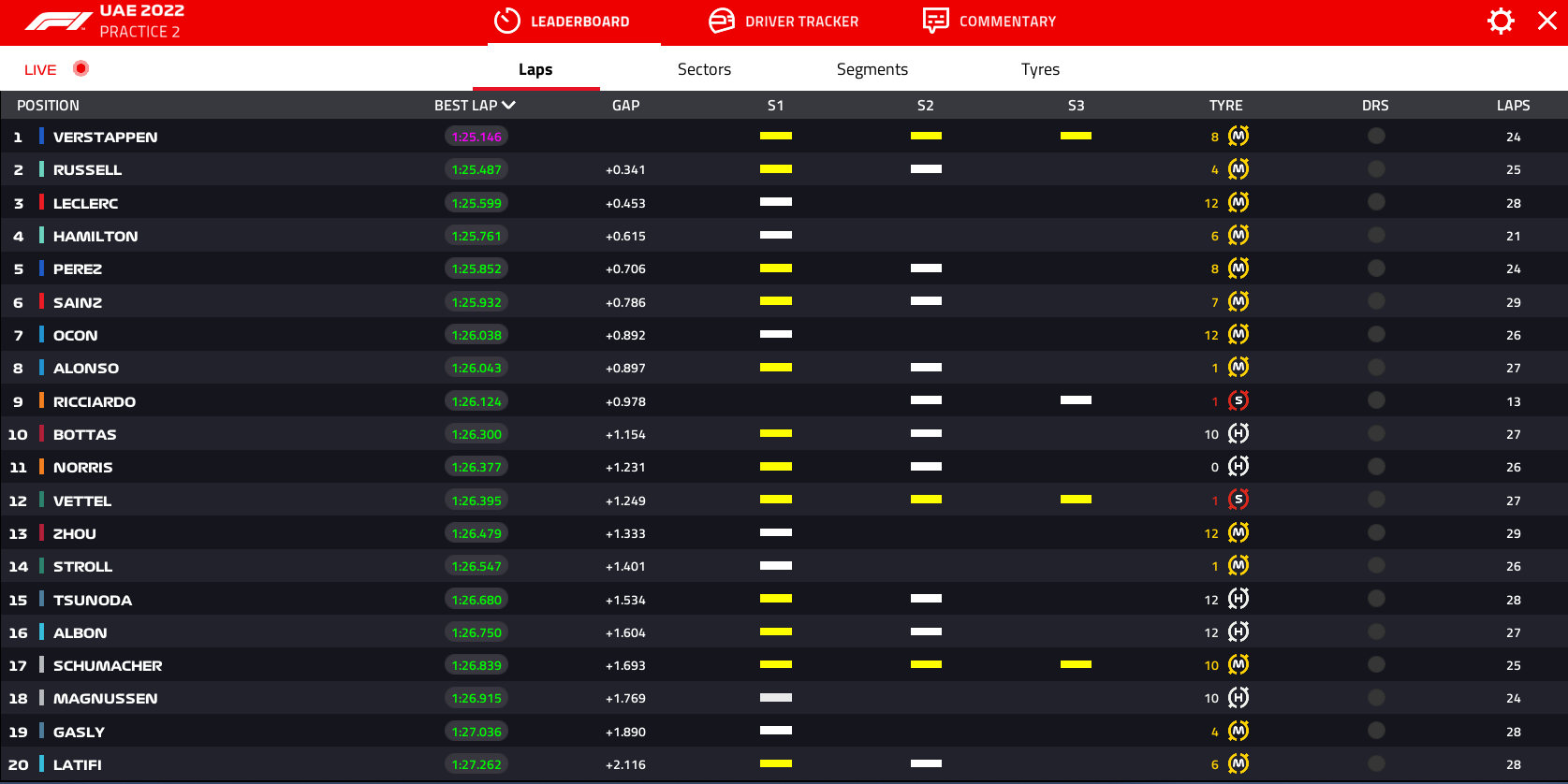Image resolution: width=1568 pixels, height=784 pixels.
Task: Click the TYRE column header
Action: [x=1226, y=106]
